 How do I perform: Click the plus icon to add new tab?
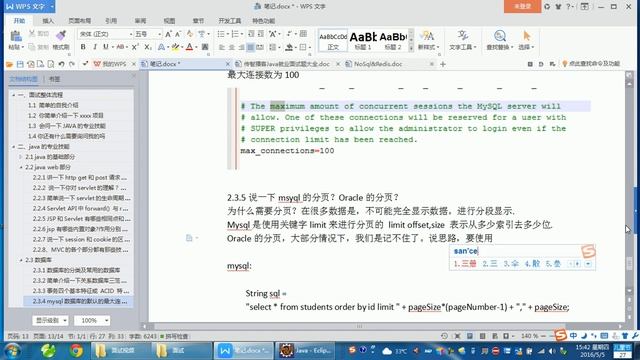[x=443, y=64]
